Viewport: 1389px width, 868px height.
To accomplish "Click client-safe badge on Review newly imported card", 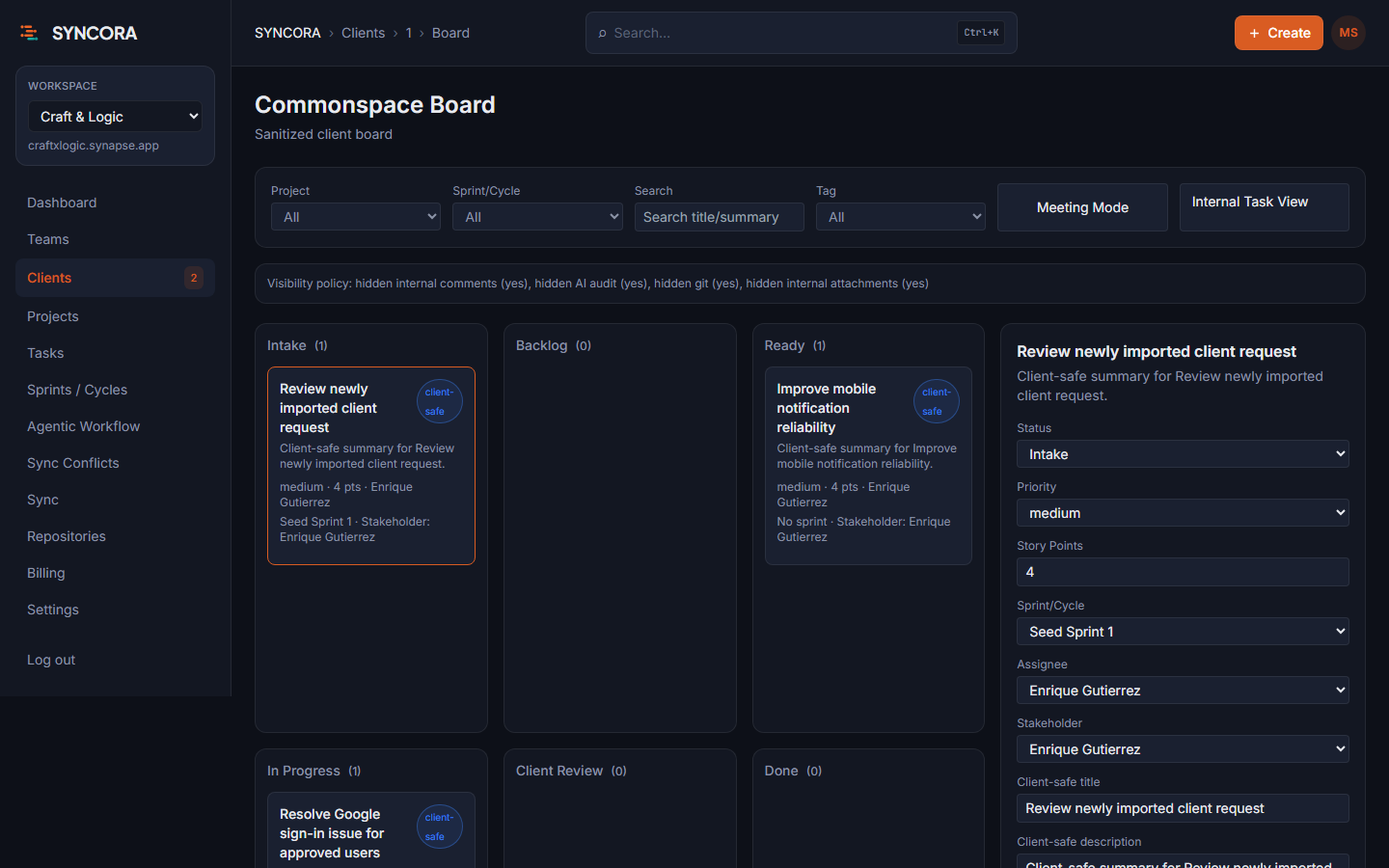I will pos(440,401).
